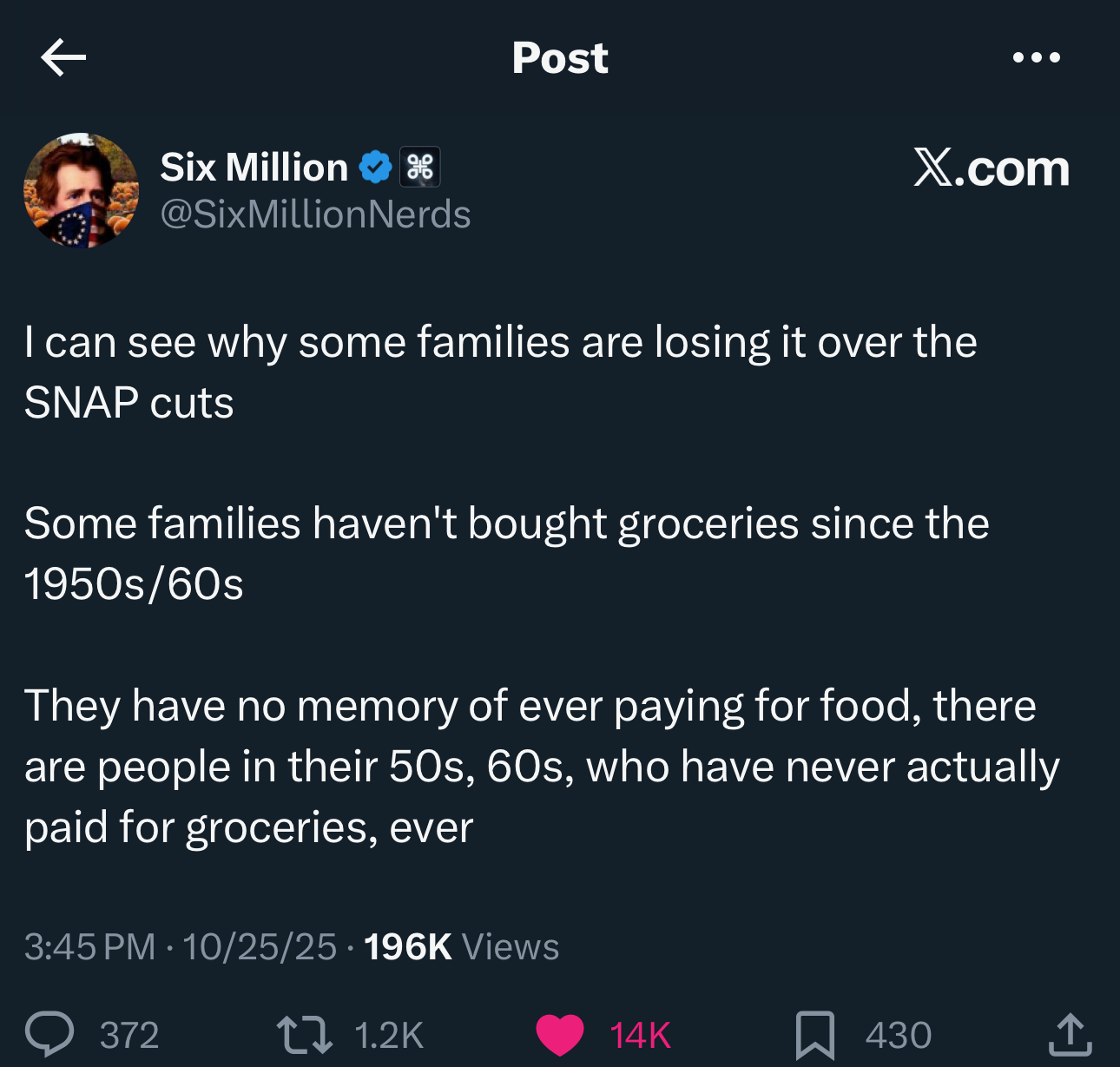1120x1067 pixels.
Task: Open the three-dot more options menu
Action: (x=1036, y=58)
